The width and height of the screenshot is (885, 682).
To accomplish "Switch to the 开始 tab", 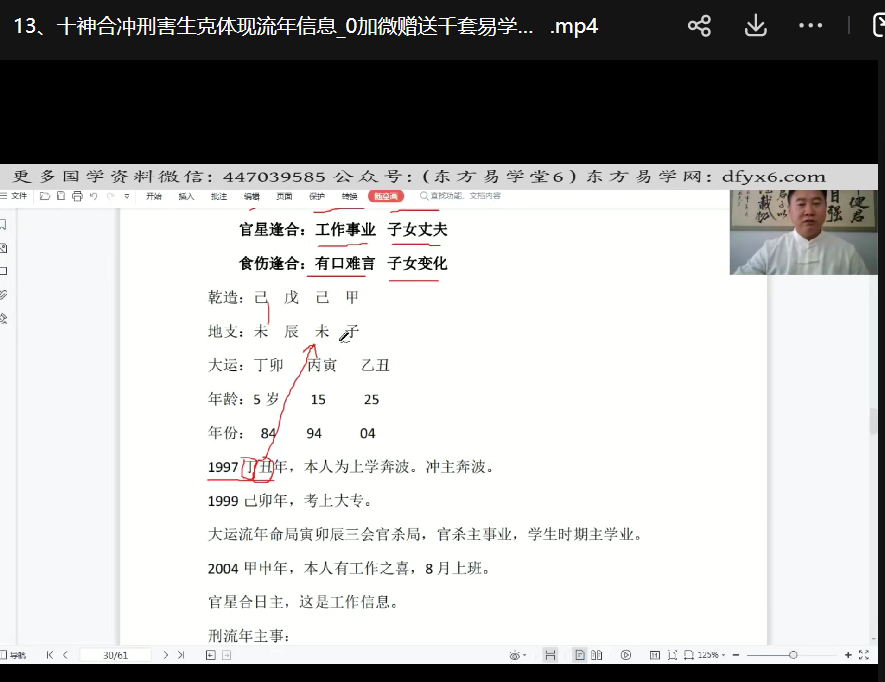I will point(153,197).
